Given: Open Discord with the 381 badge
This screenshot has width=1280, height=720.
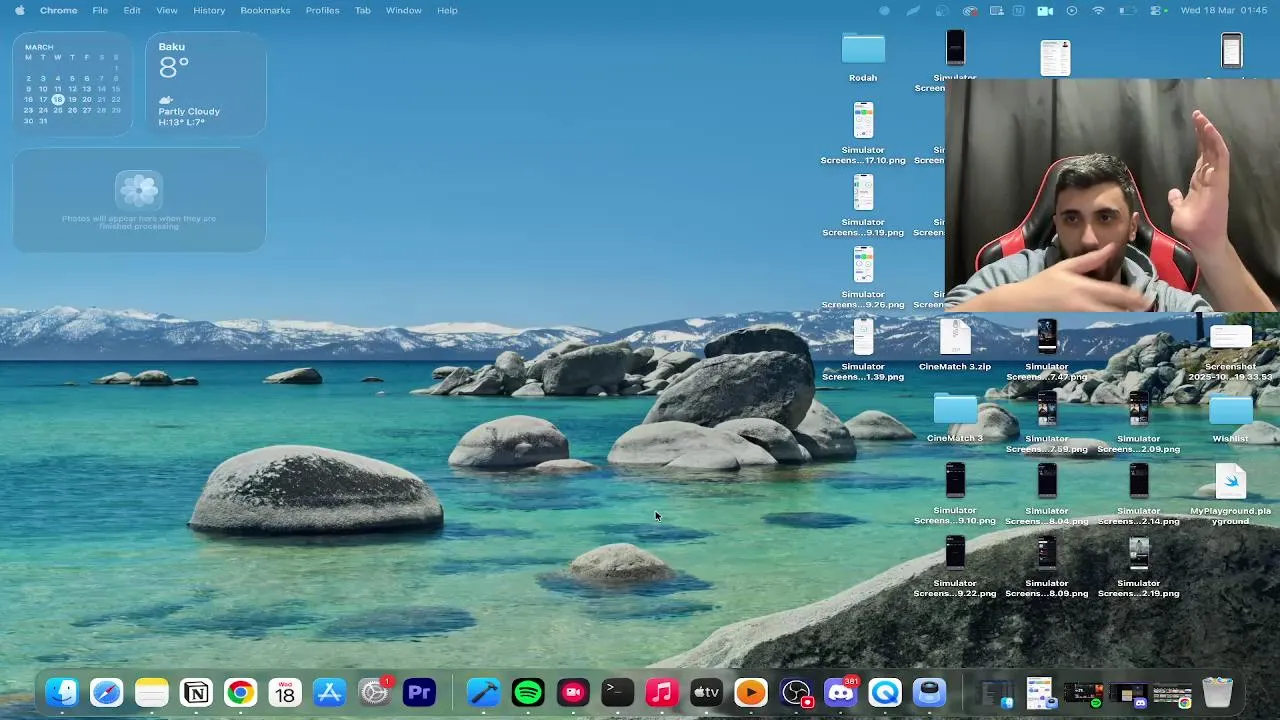Looking at the screenshot, I should 840,692.
